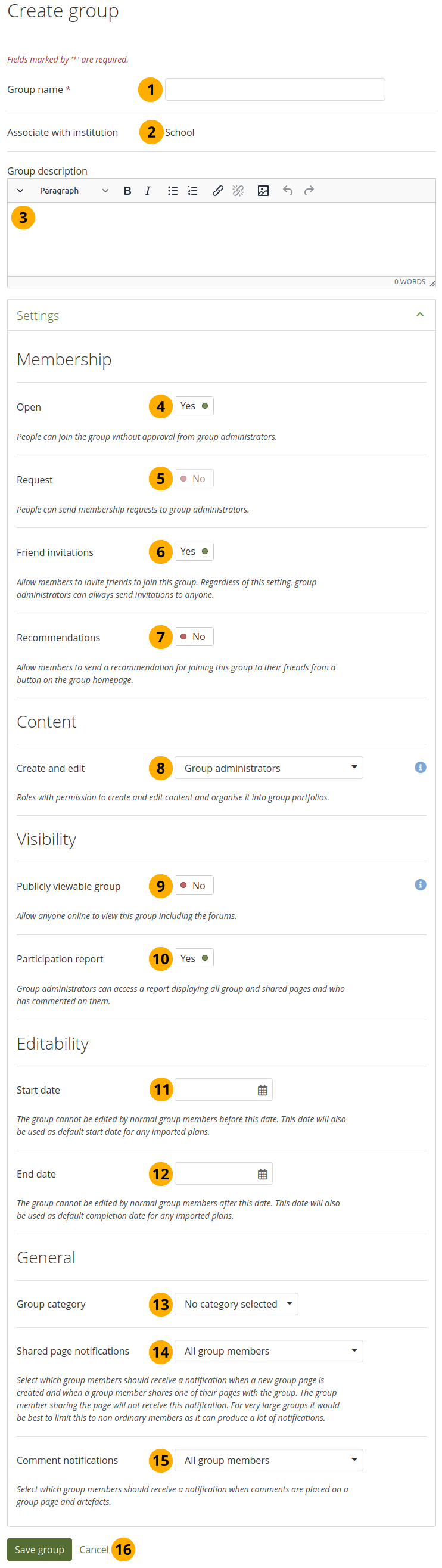442x1568 pixels.
Task: Open the Group category dropdown
Action: click(236, 1305)
